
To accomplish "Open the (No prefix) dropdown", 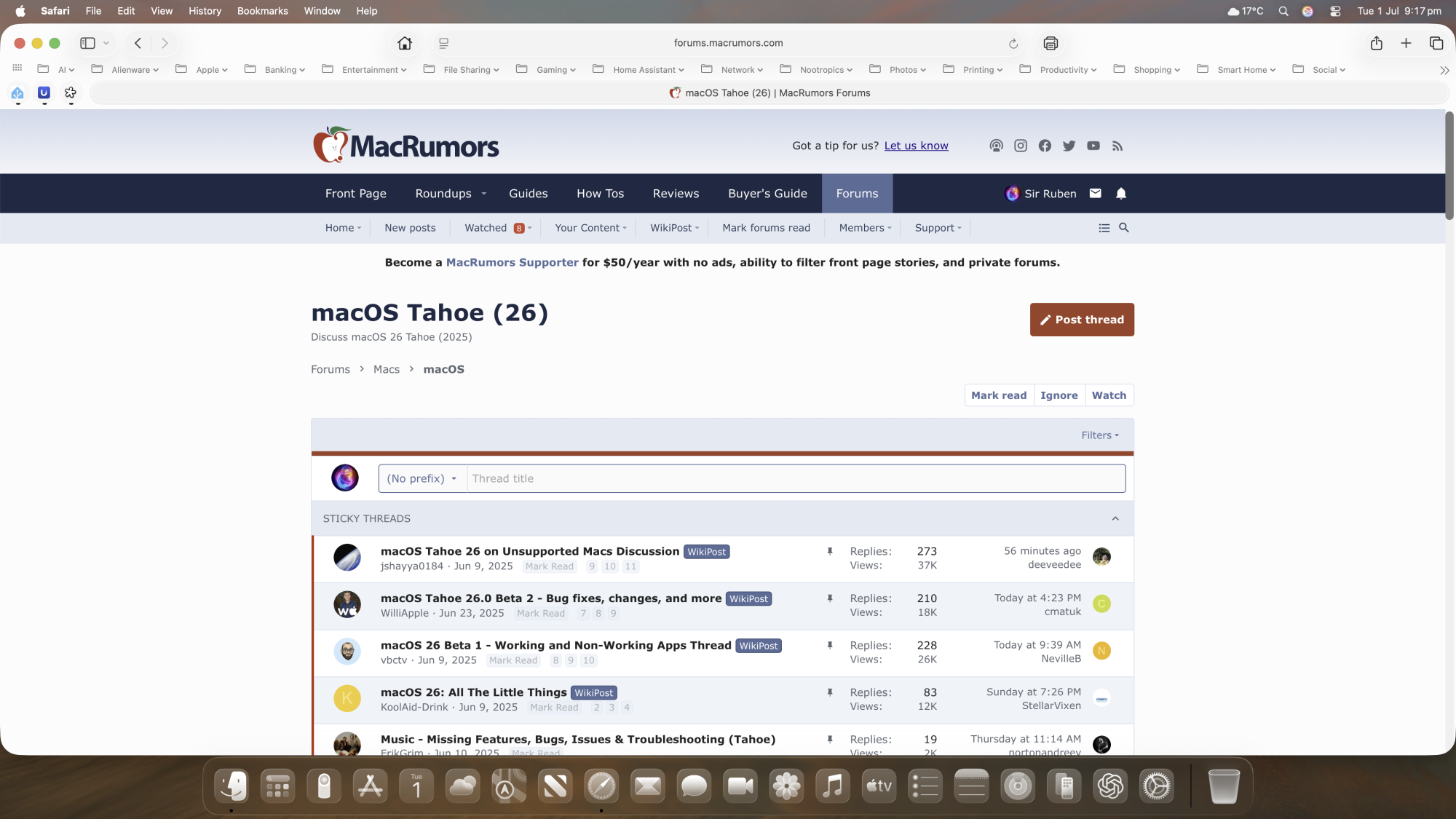I will pyautogui.click(x=422, y=478).
